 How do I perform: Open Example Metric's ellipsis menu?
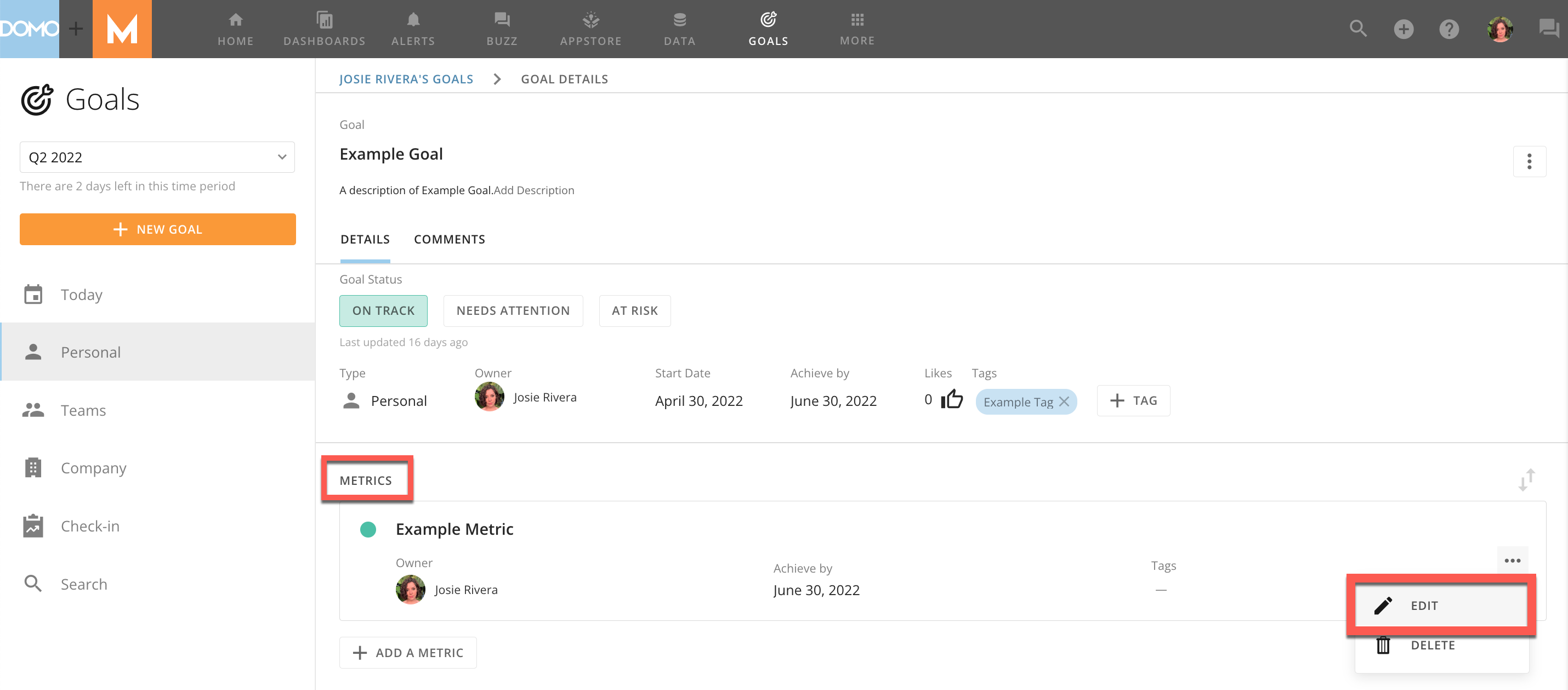point(1512,561)
